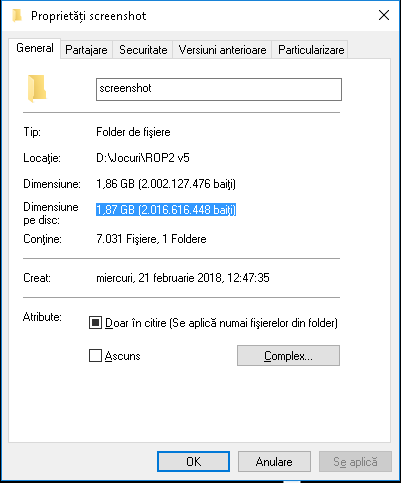Click the folder icon in the title bar
This screenshot has width=401, height=483.
pos(17,15)
